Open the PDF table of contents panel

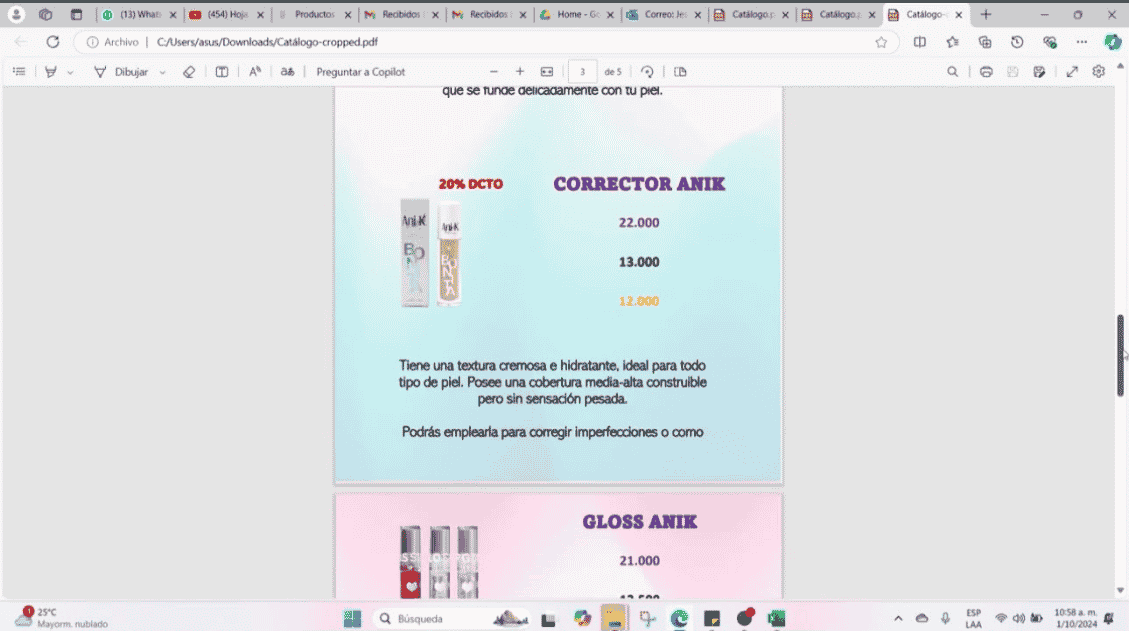[x=19, y=72]
